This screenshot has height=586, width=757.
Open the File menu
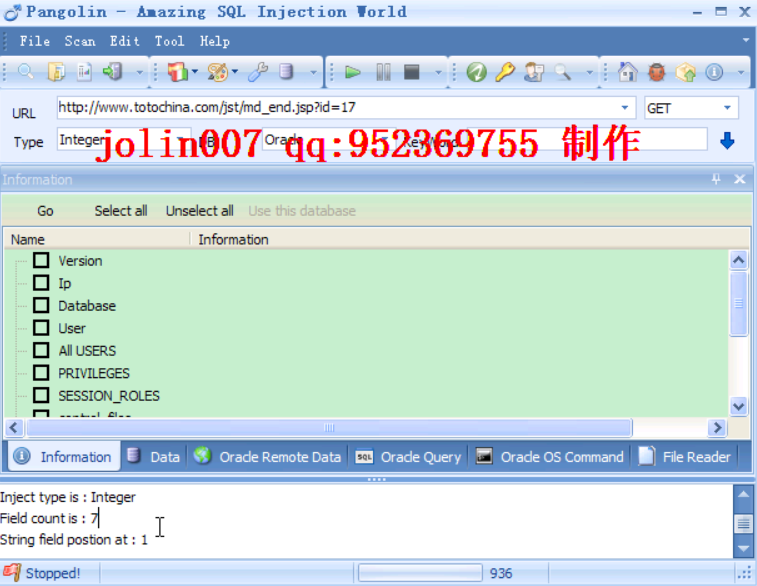coord(35,41)
